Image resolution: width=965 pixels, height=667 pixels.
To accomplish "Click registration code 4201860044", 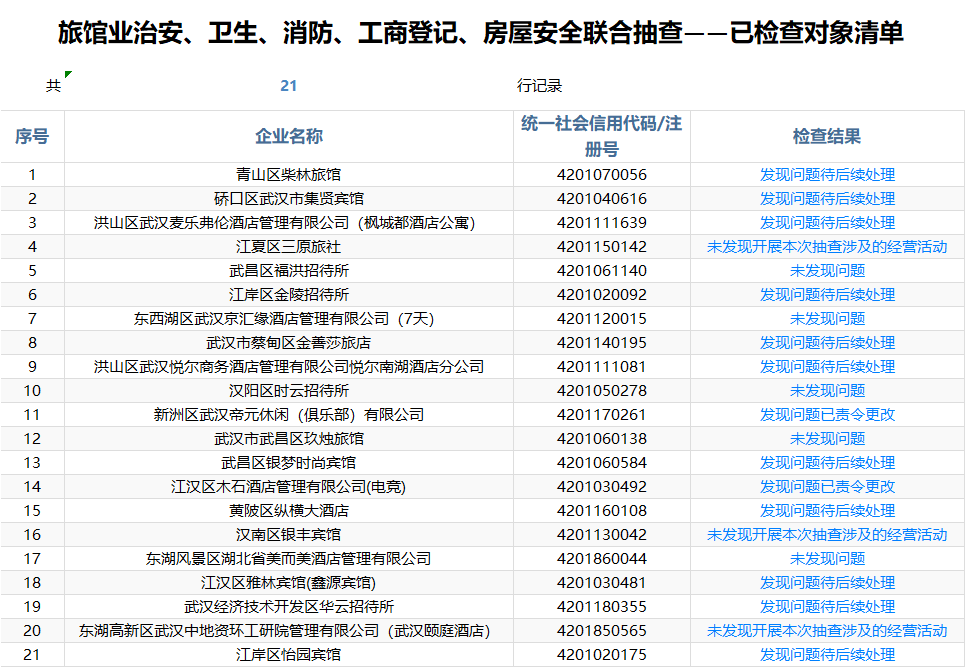I will pos(602,559).
